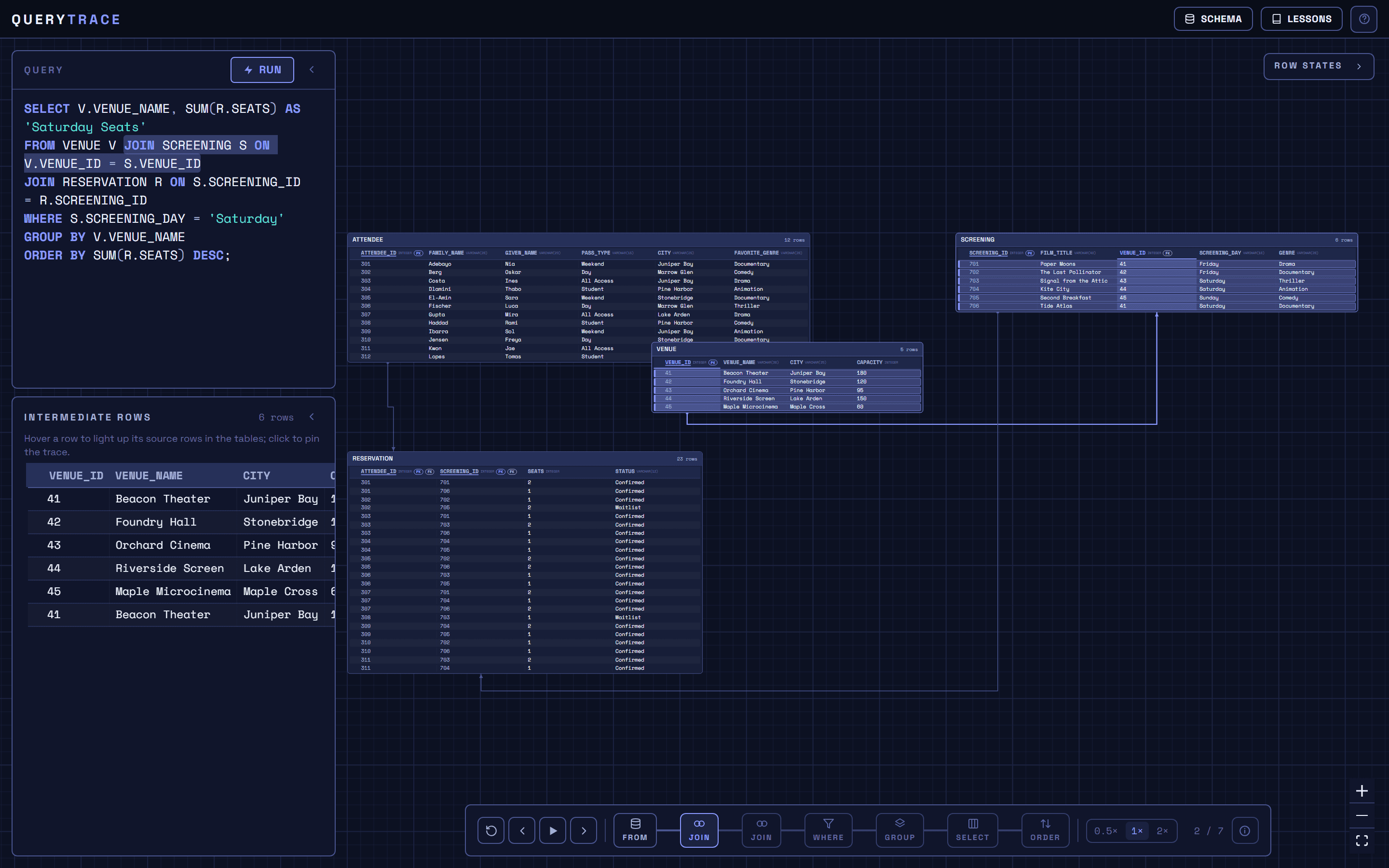Image resolution: width=1389 pixels, height=868 pixels.
Task: Jump to the ORDER stage
Action: [x=1045, y=830]
